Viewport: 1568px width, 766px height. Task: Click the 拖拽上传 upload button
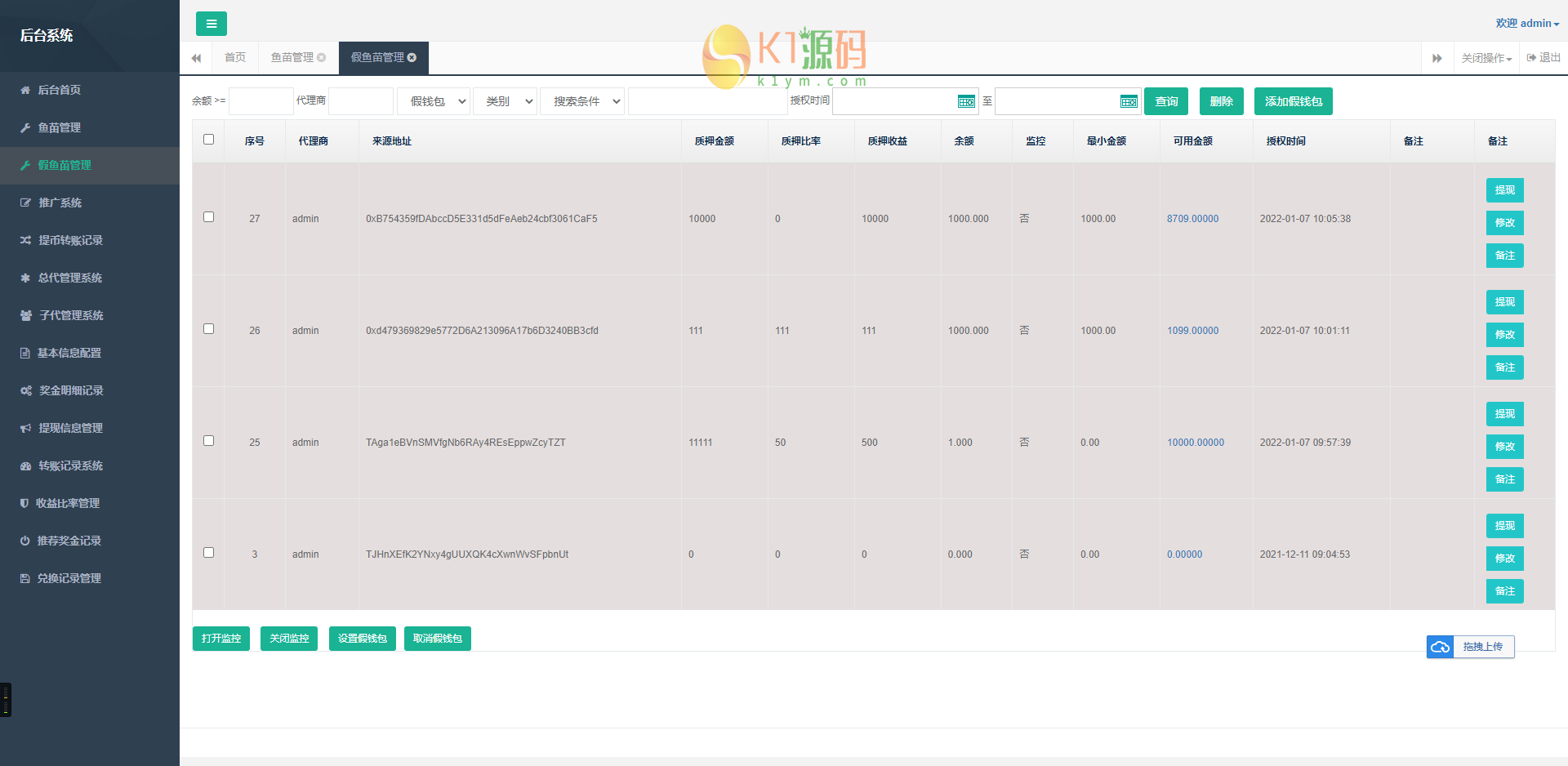[1471, 647]
